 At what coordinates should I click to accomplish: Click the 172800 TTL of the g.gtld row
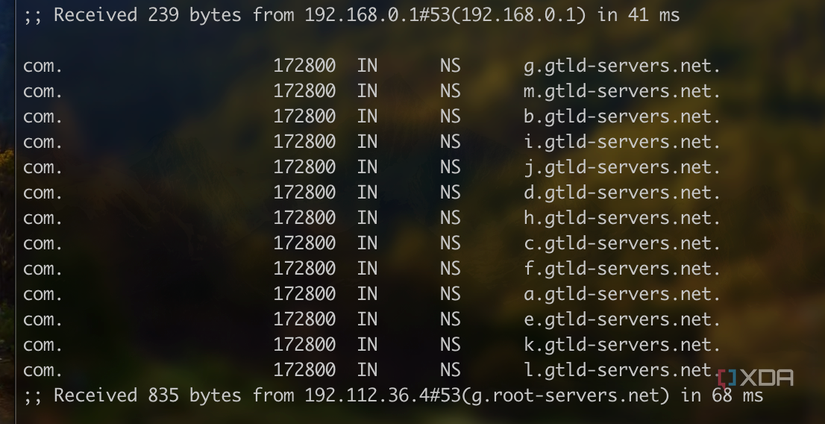[x=304, y=66]
